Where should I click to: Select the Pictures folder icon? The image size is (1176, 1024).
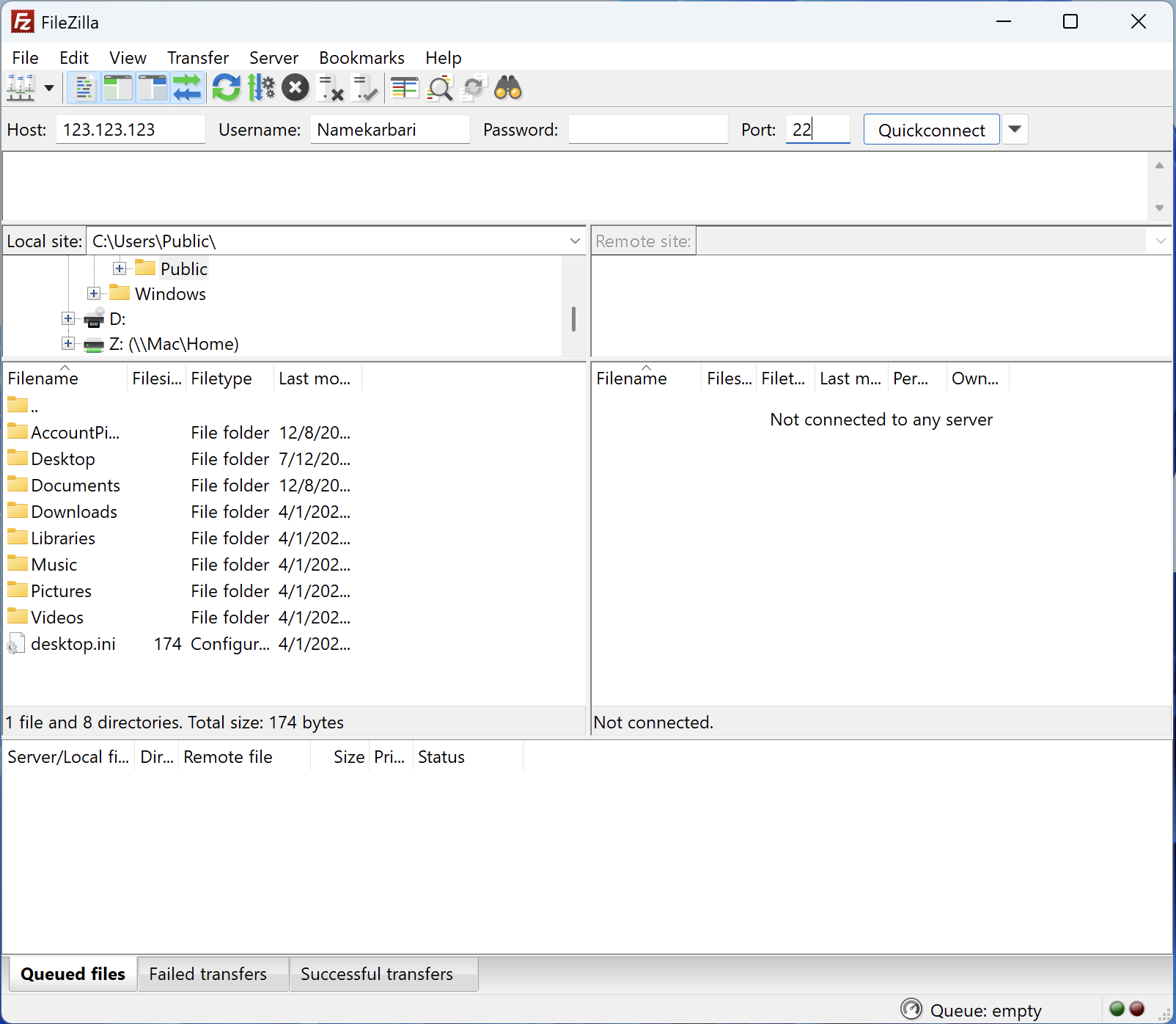point(18,590)
